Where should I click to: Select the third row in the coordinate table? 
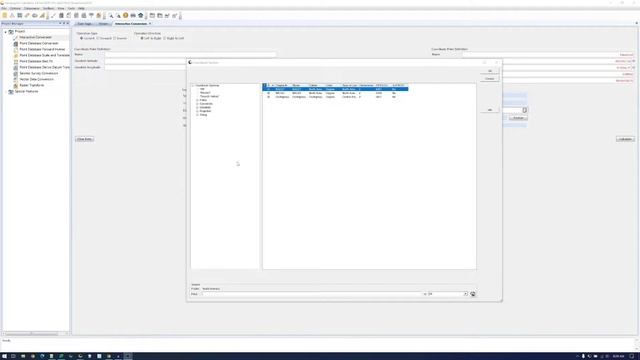pyautogui.click(x=335, y=97)
